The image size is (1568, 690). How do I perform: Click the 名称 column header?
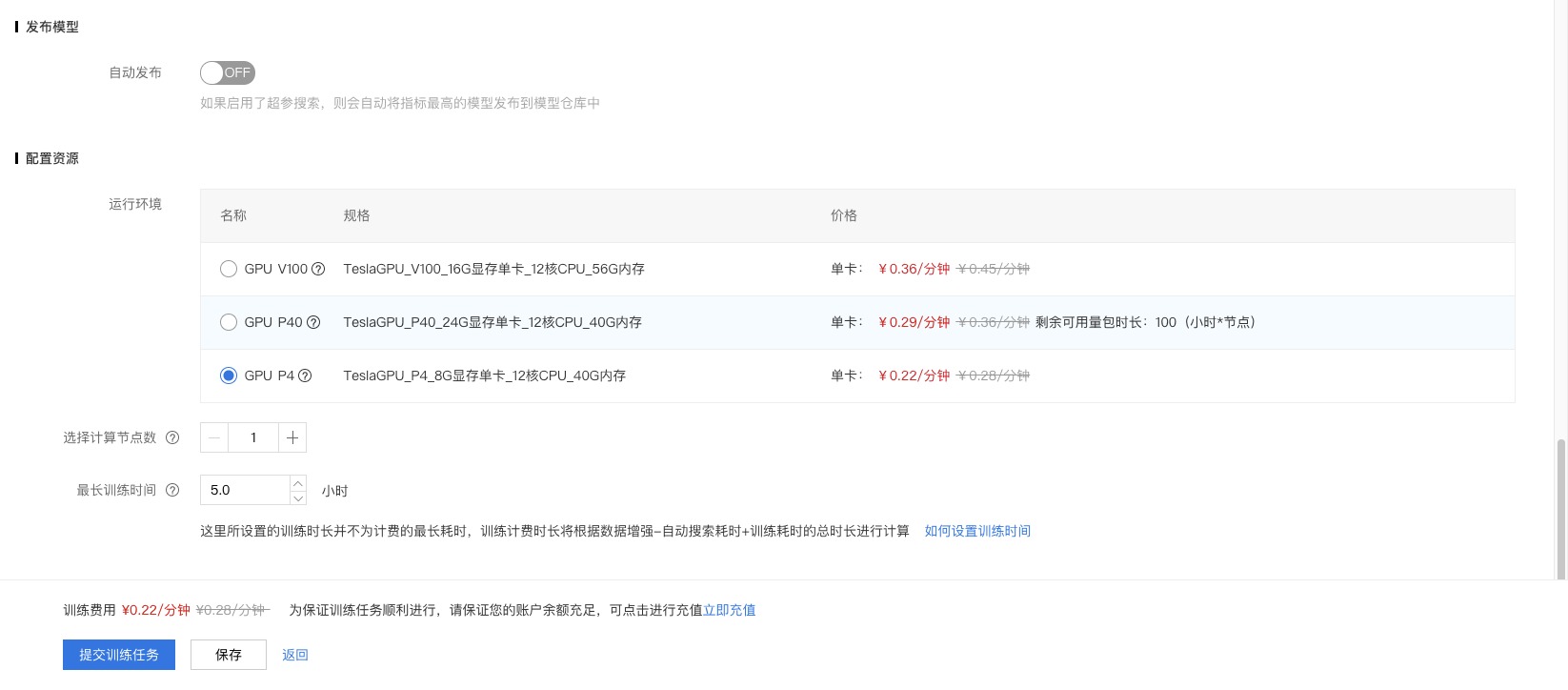(233, 215)
